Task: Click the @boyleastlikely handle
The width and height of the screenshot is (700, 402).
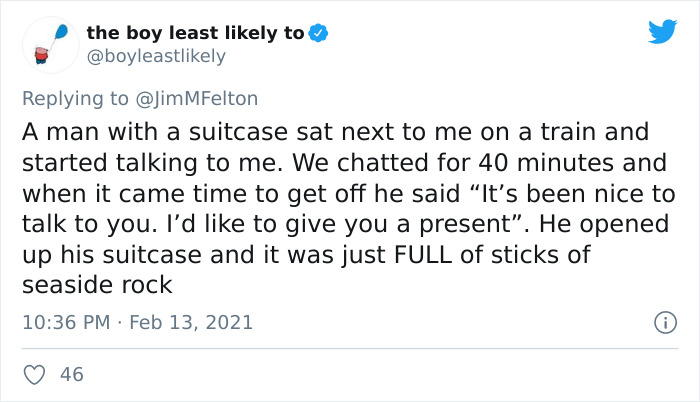Action: tap(156, 56)
